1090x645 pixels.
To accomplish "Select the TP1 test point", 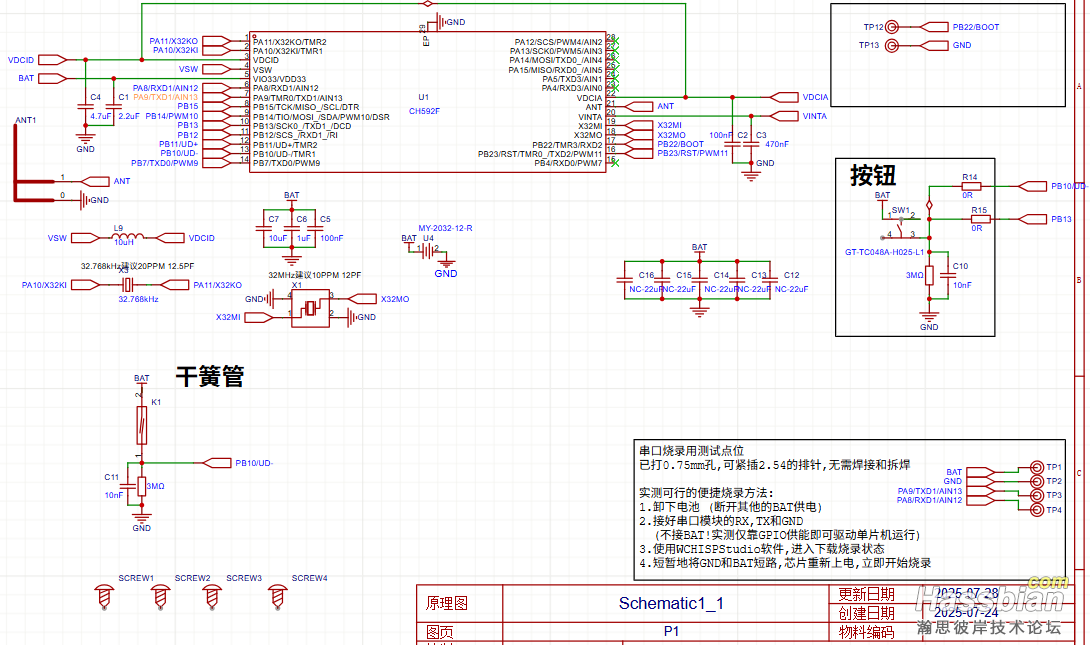I will 1036,467.
